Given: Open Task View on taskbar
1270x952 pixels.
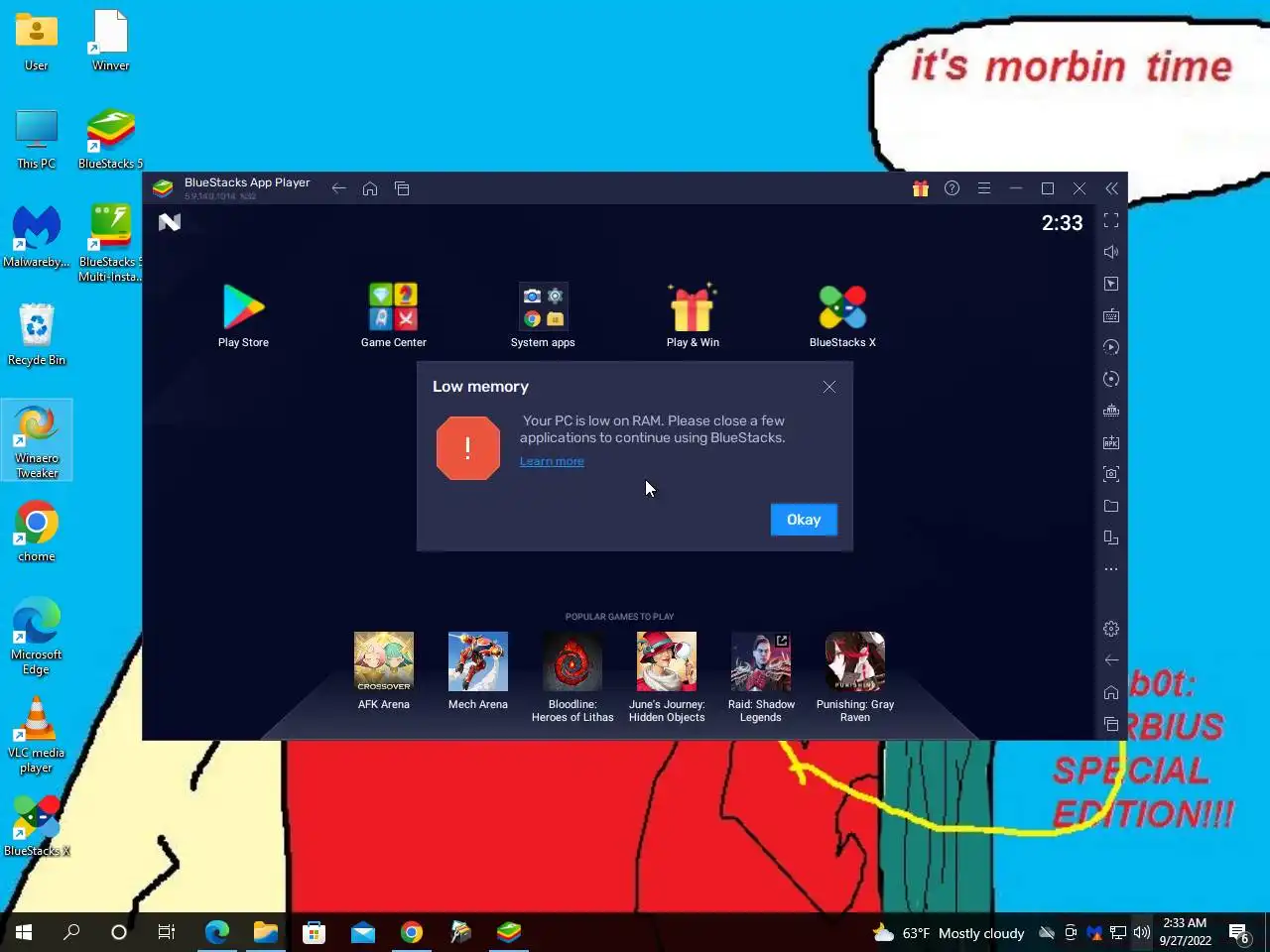Looking at the screenshot, I should (x=167, y=932).
